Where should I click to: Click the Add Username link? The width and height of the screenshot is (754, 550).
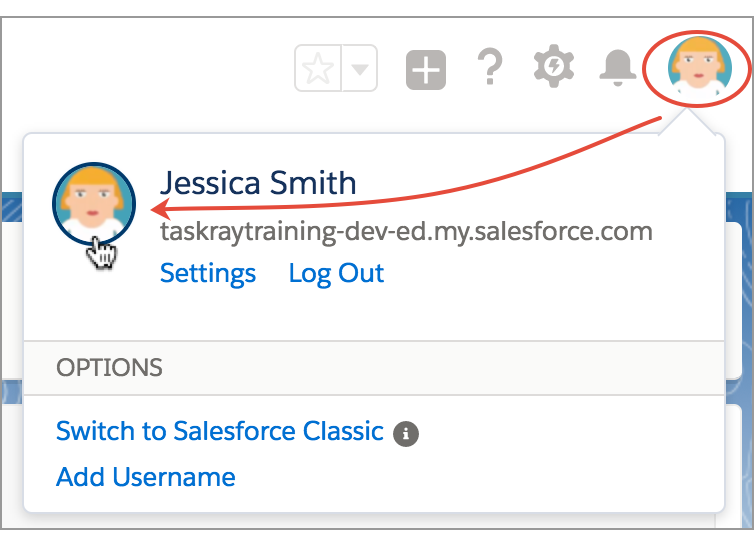click(x=146, y=477)
